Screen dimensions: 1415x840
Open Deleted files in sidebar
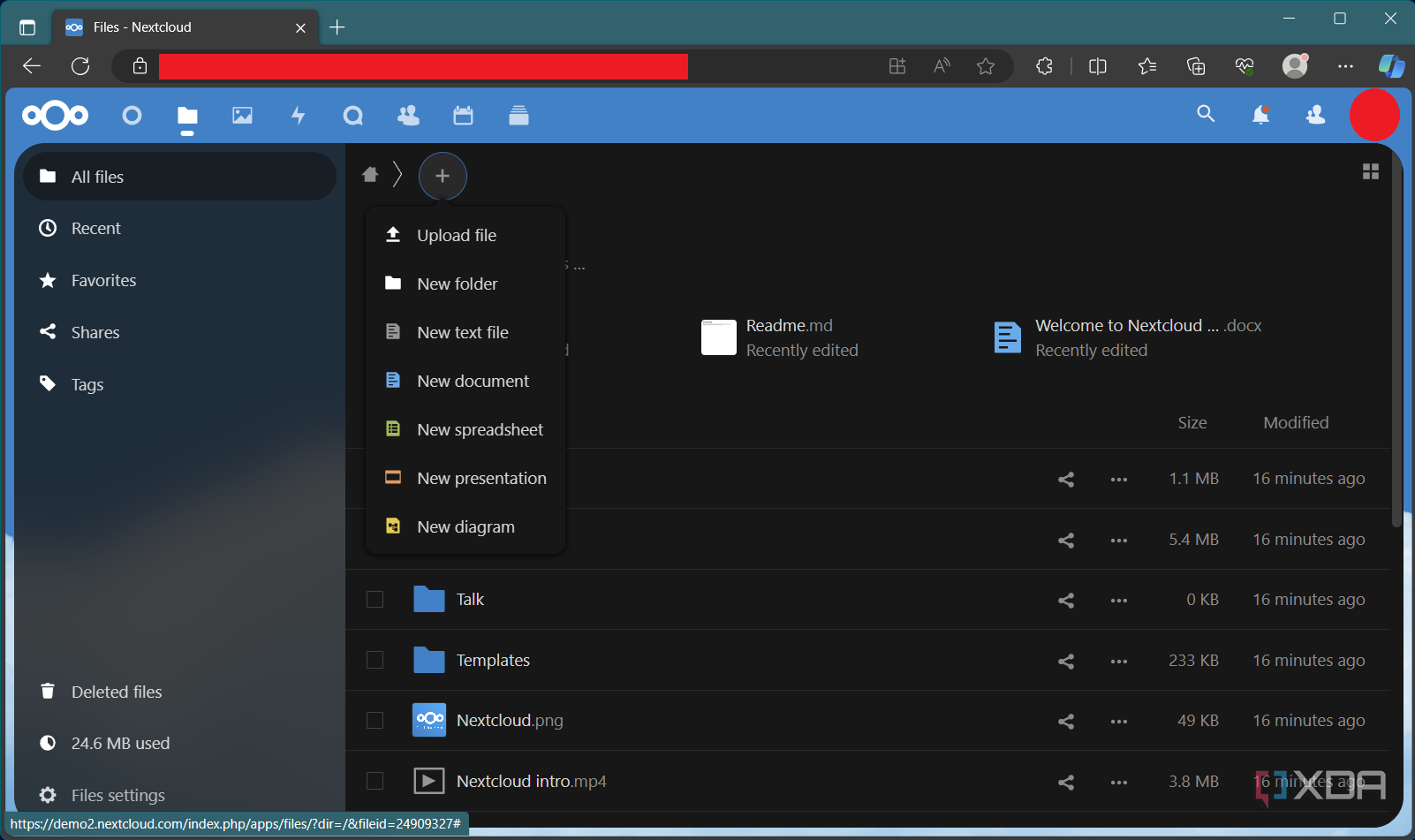[x=117, y=692]
